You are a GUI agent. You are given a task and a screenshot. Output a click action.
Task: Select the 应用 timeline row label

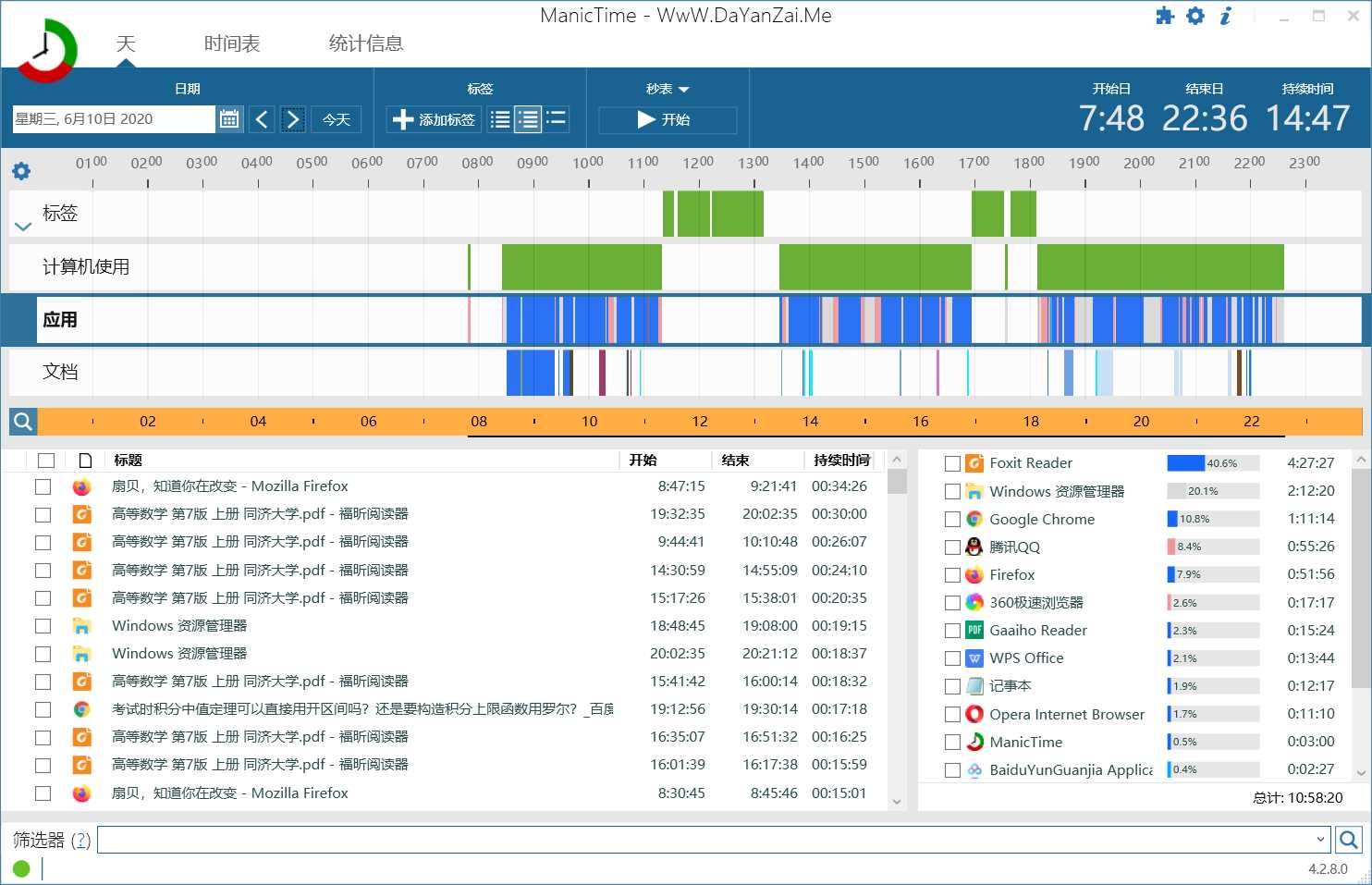60,320
